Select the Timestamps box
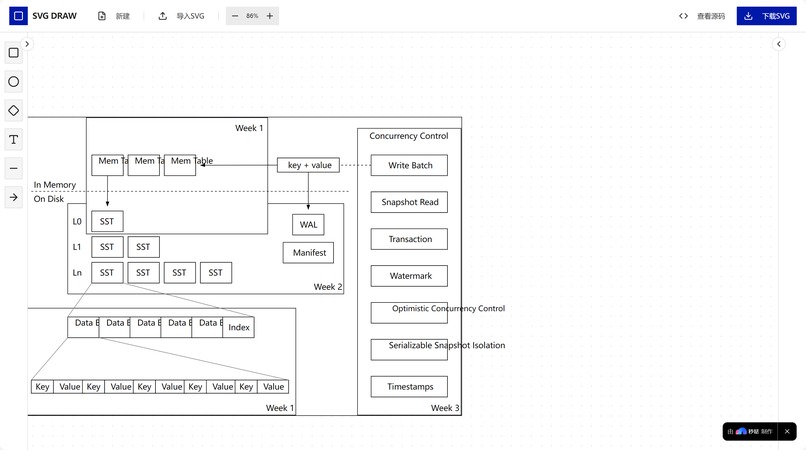This screenshot has width=806, height=450. click(x=409, y=387)
